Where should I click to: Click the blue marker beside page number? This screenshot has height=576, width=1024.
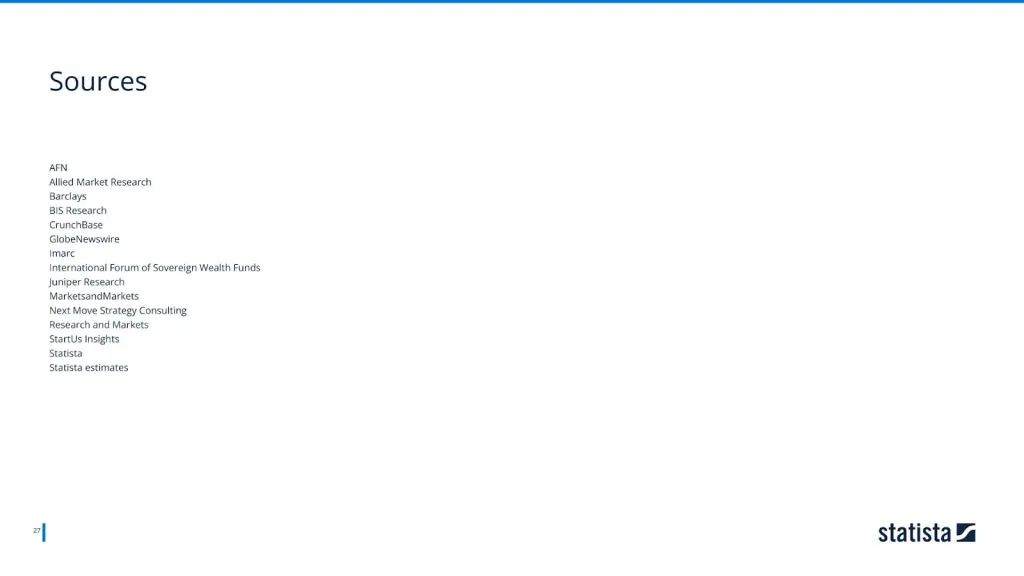click(44, 532)
